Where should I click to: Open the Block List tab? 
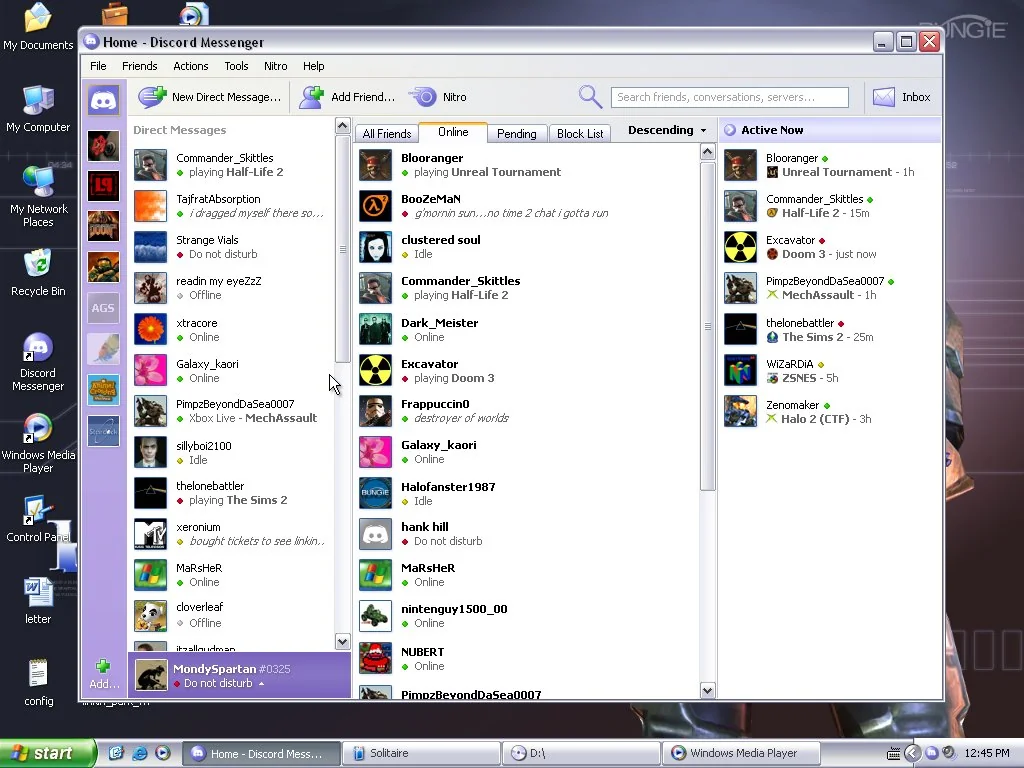pyautogui.click(x=580, y=134)
